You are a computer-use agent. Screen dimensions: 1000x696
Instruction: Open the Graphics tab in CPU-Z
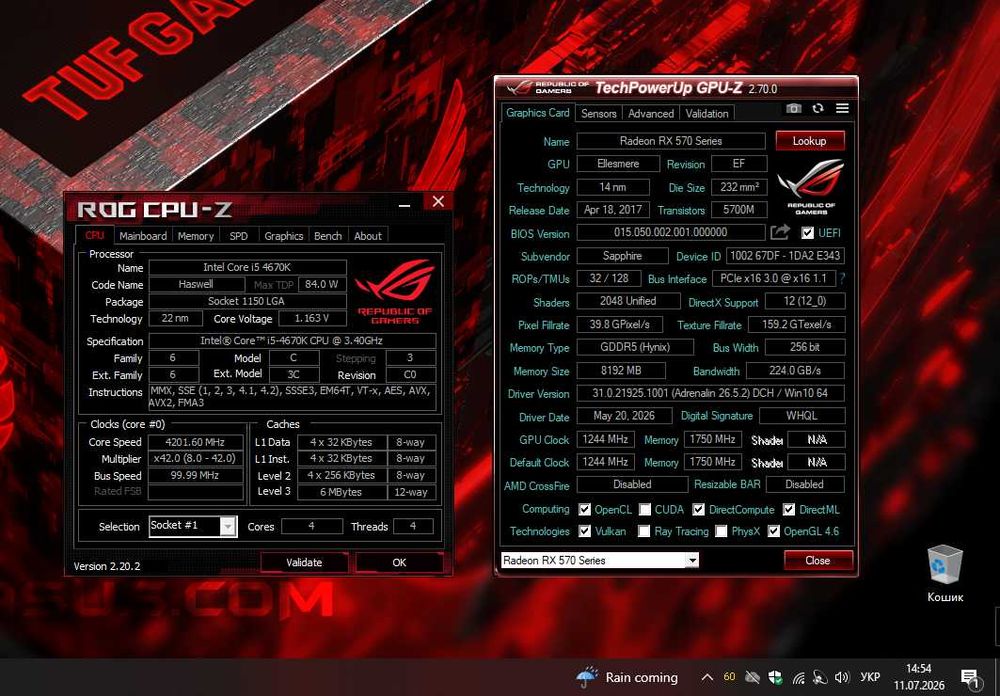point(284,236)
